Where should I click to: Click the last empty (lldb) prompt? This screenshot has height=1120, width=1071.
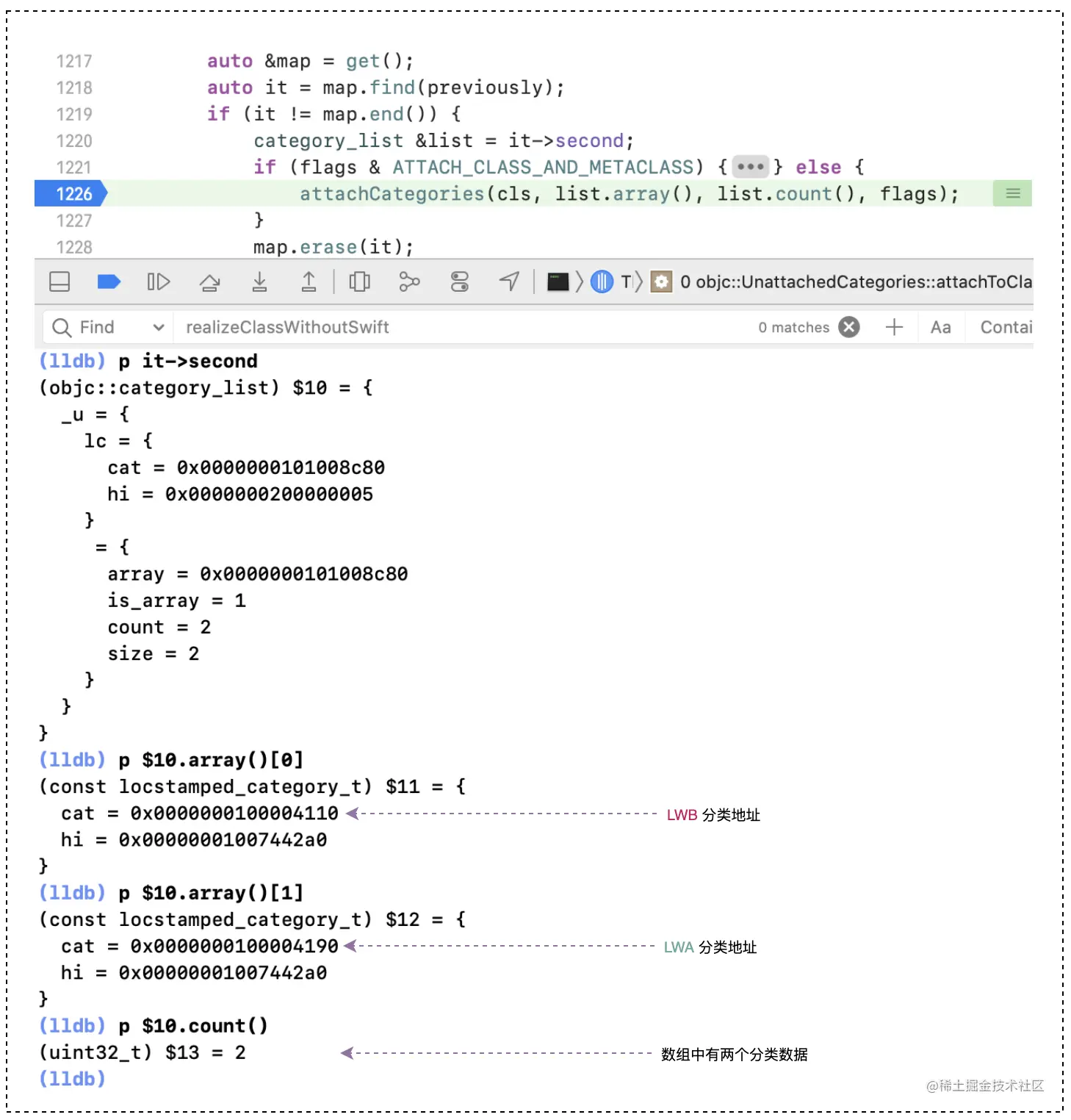click(x=72, y=1079)
